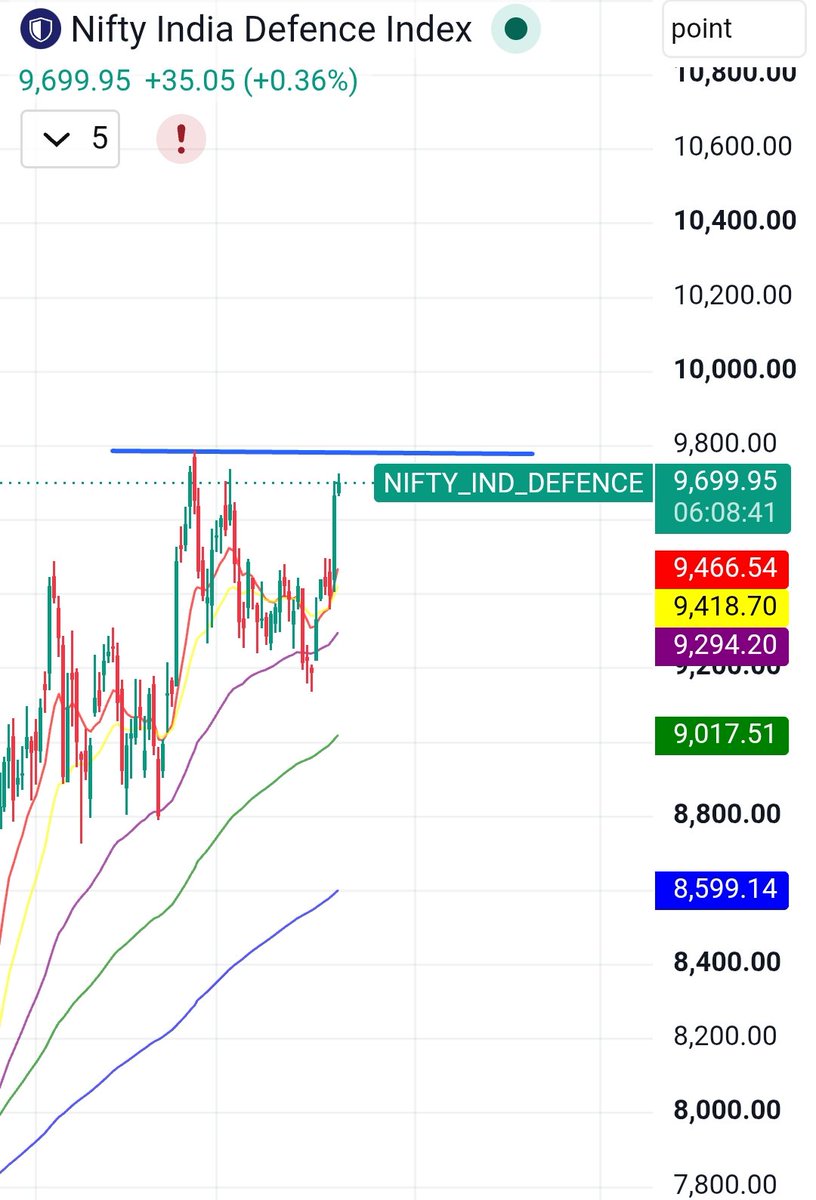
Task: Click the 9,699.95 current price tag
Action: 725,482
